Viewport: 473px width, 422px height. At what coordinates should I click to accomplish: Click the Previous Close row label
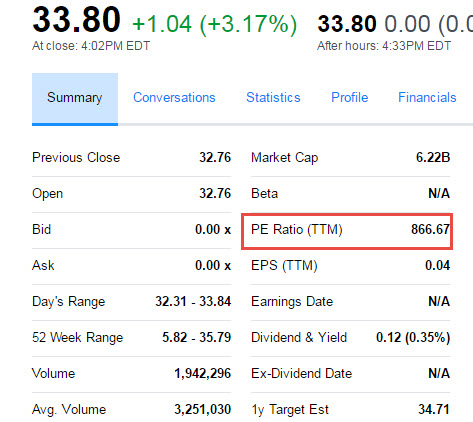click(76, 157)
